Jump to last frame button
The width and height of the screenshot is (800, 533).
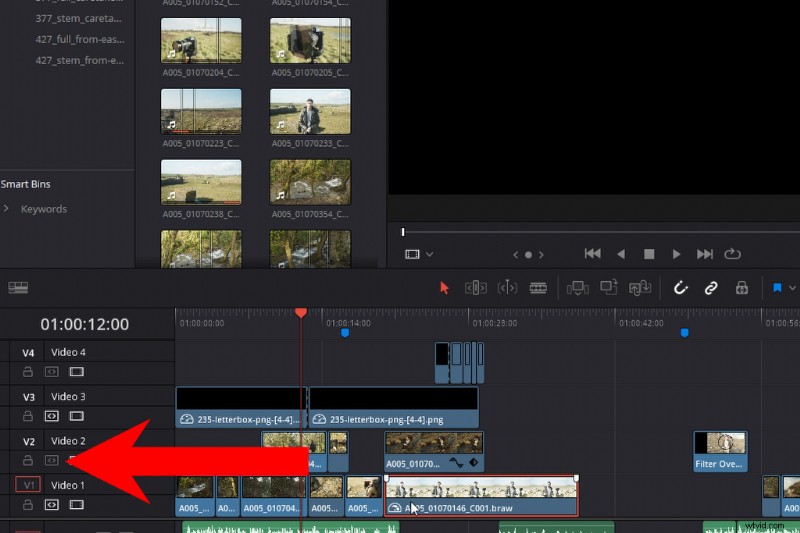click(x=705, y=254)
